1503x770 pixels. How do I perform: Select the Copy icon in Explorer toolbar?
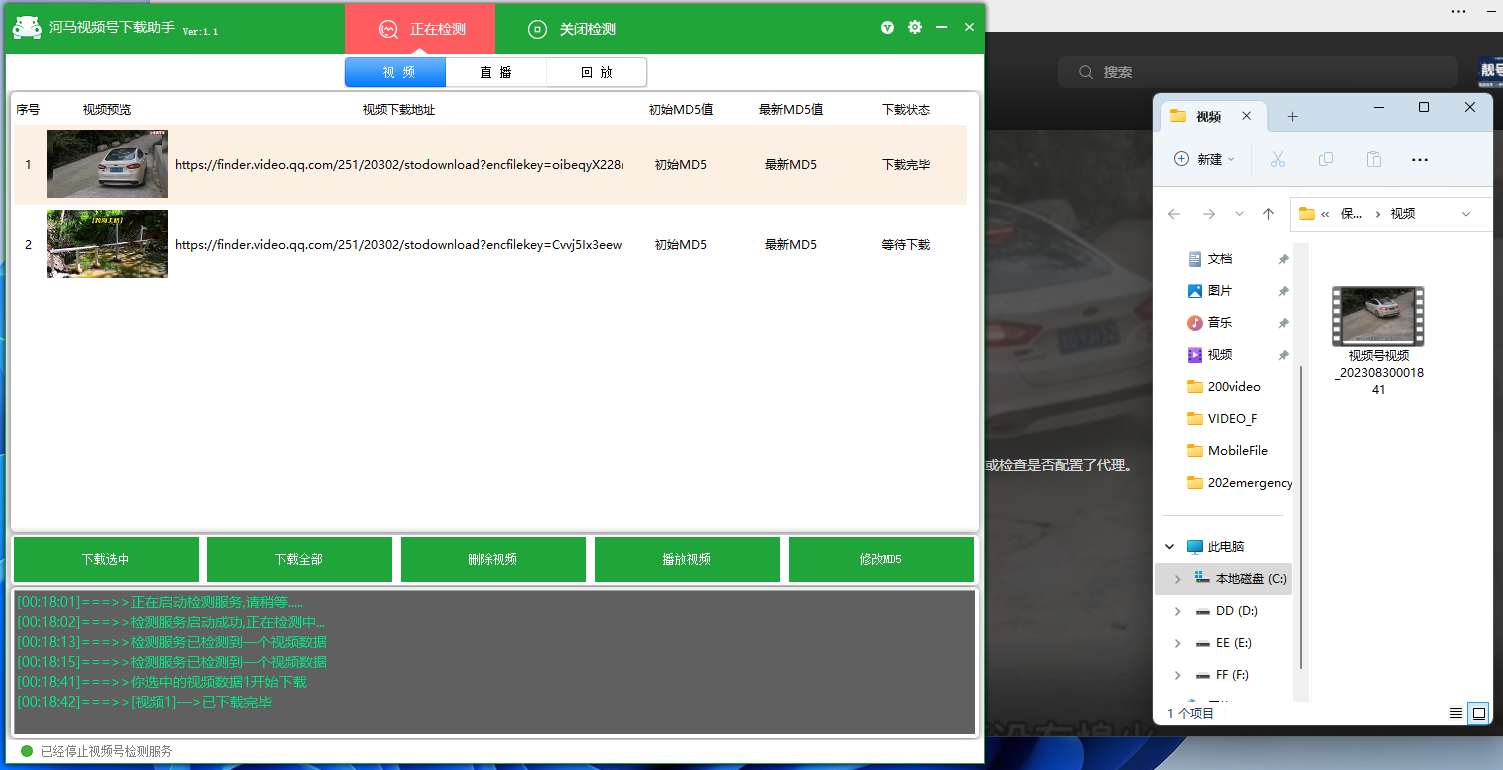point(1325,158)
